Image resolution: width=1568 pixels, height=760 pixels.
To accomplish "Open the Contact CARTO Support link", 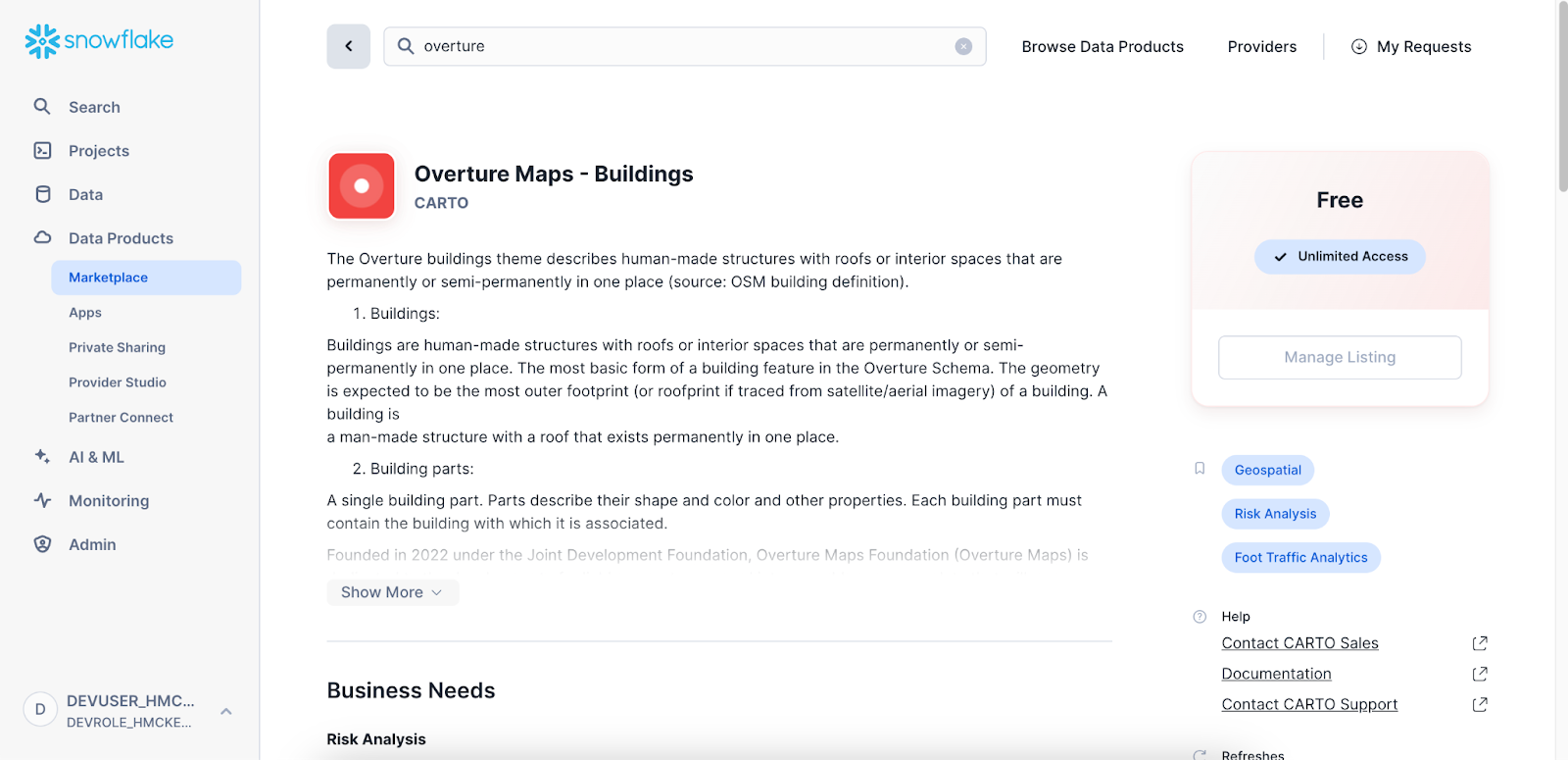I will pos(1309,704).
